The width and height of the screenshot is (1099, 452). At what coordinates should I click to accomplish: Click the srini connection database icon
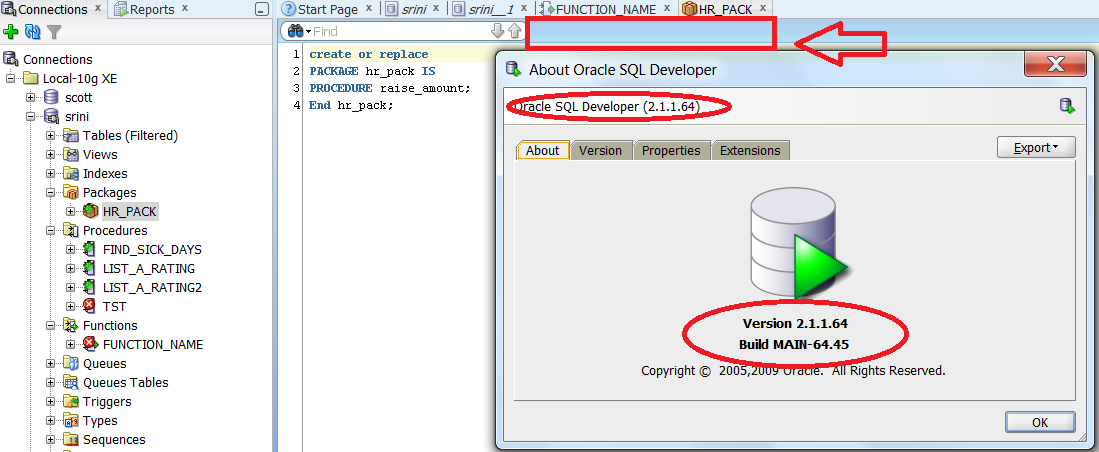(51, 116)
